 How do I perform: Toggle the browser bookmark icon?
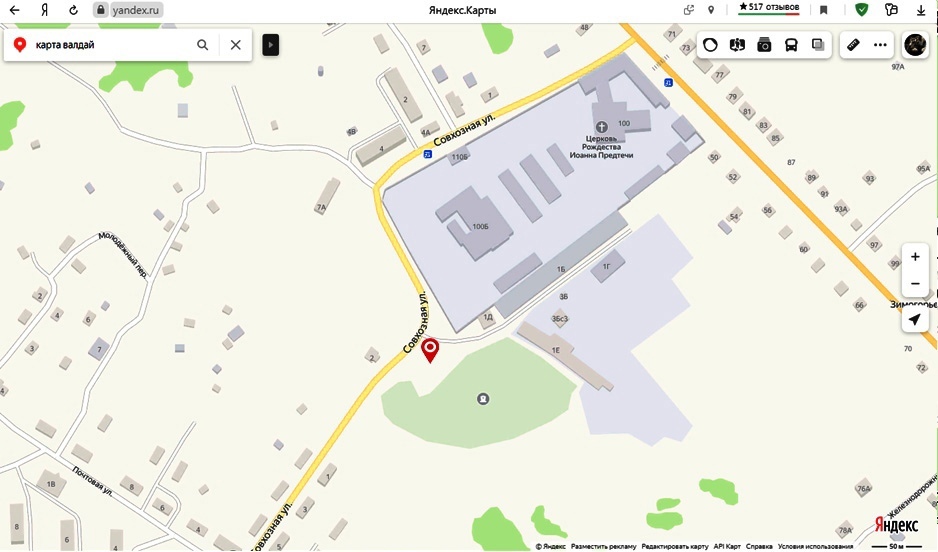tap(824, 10)
